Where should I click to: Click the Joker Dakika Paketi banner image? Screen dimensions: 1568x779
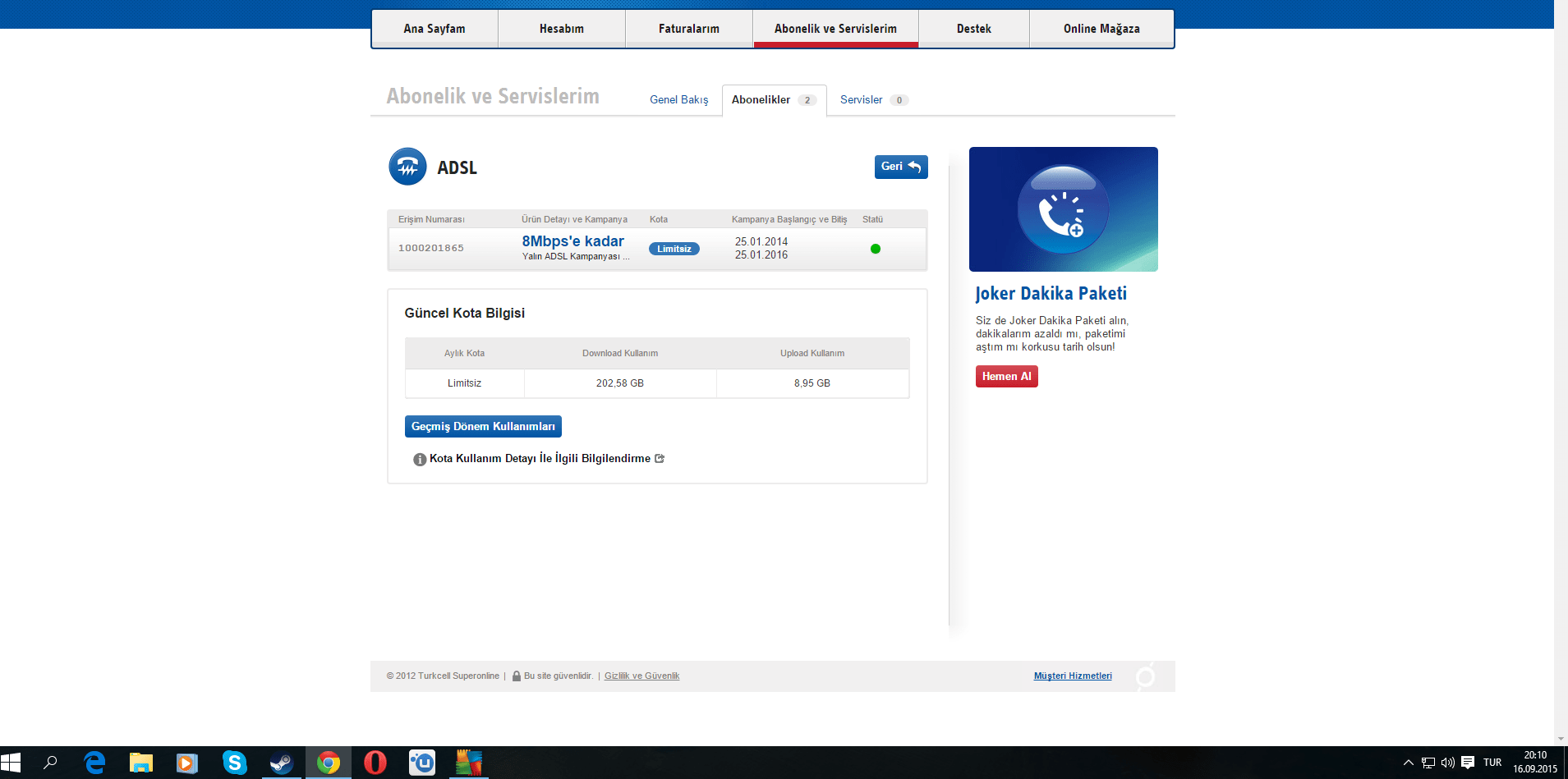[1064, 209]
